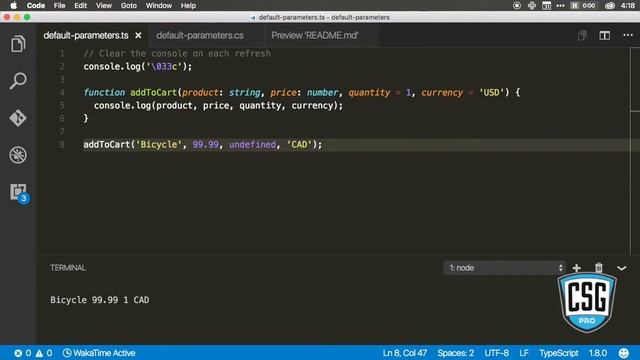Open the Explorer files view
The height and width of the screenshot is (360, 640).
18,44
